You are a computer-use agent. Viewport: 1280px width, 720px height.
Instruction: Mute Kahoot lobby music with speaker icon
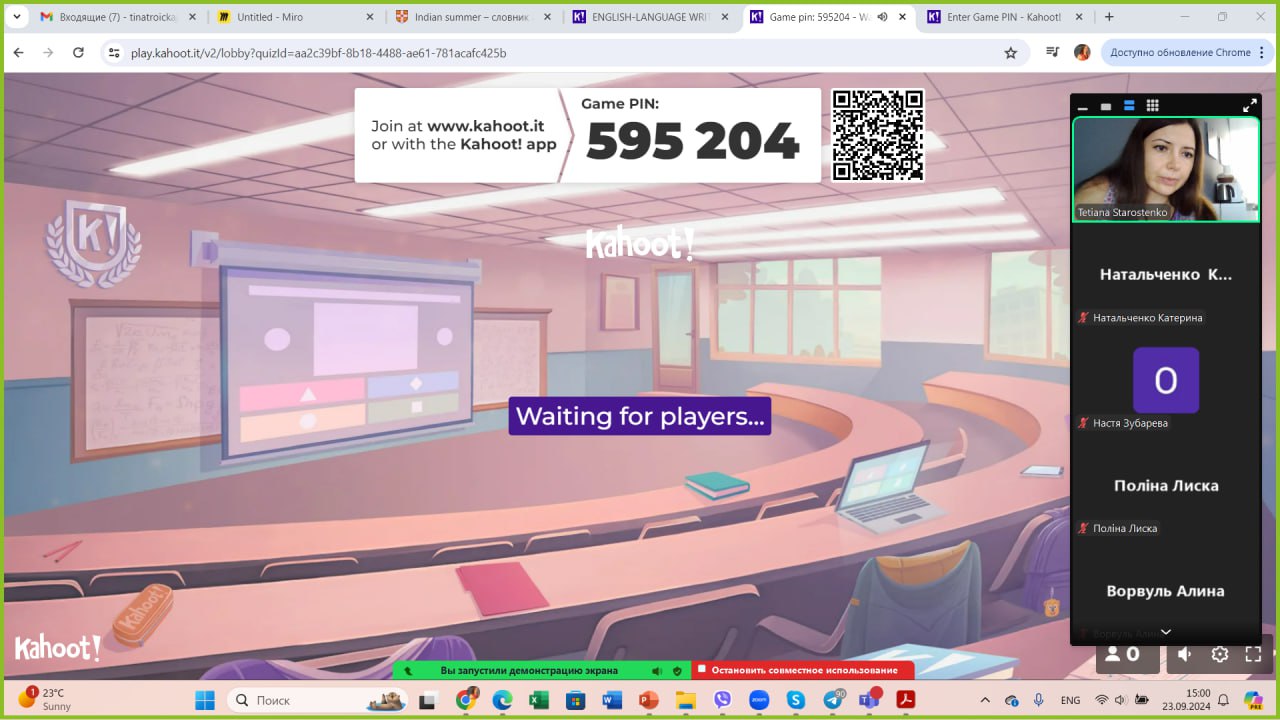click(1185, 654)
